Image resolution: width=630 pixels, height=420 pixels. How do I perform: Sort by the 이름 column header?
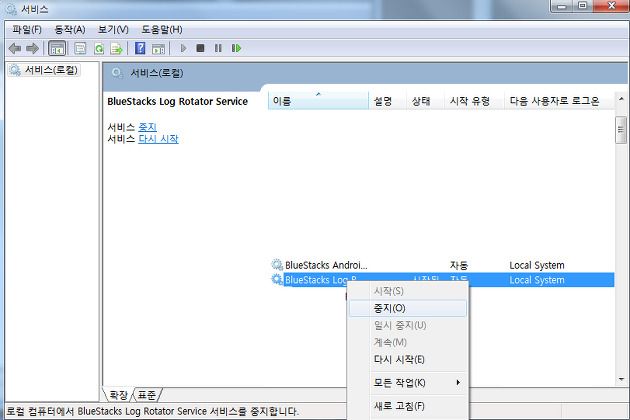click(x=318, y=100)
